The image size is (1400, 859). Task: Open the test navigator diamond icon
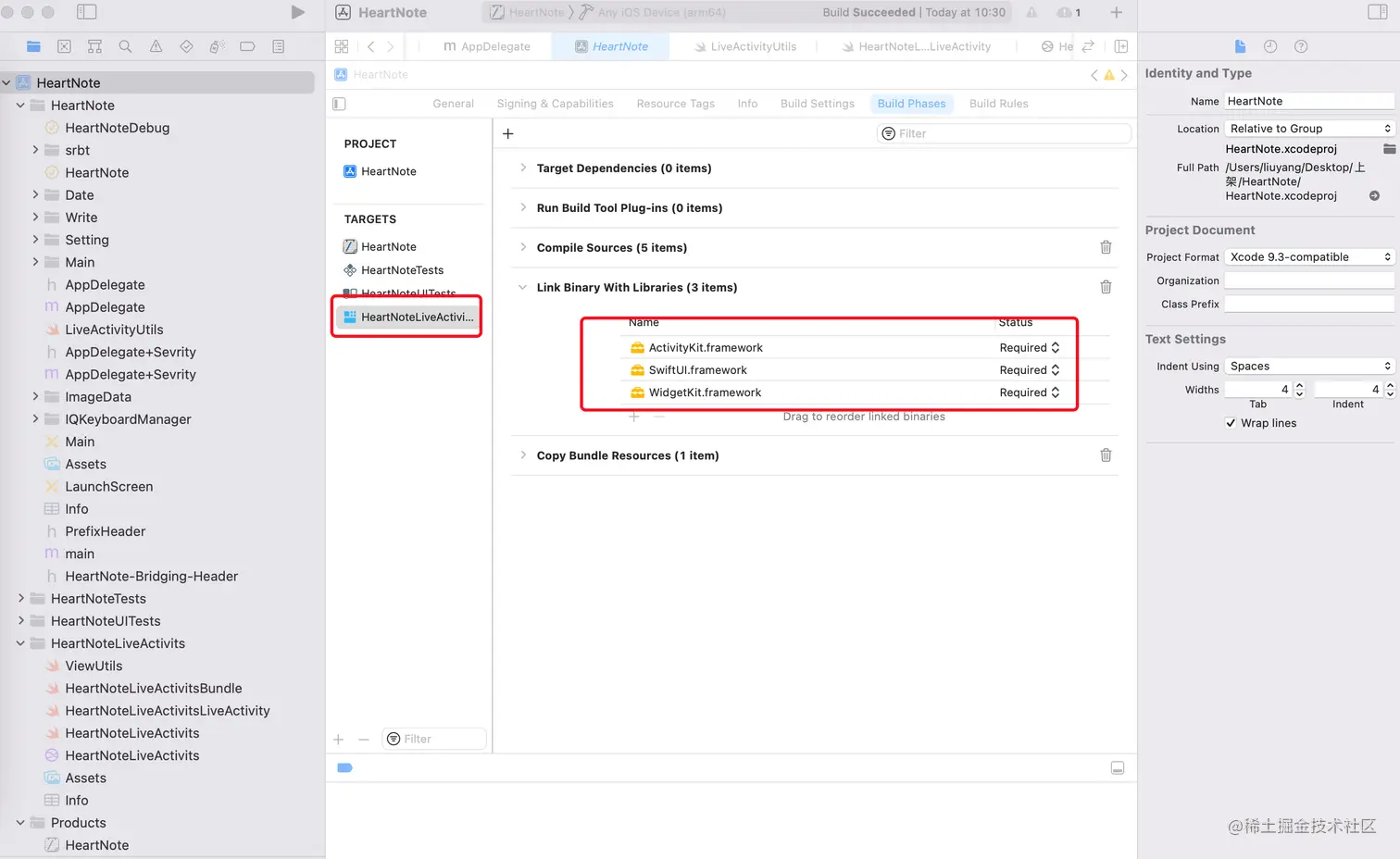coord(186,46)
